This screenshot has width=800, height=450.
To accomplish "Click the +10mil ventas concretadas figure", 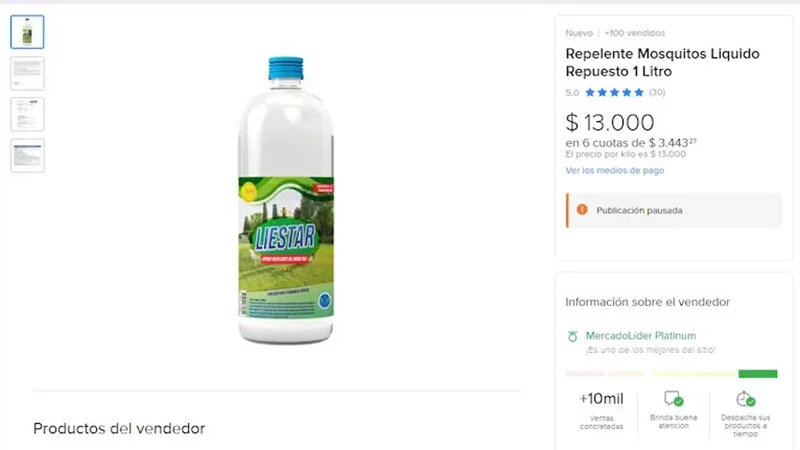I will point(601,399).
